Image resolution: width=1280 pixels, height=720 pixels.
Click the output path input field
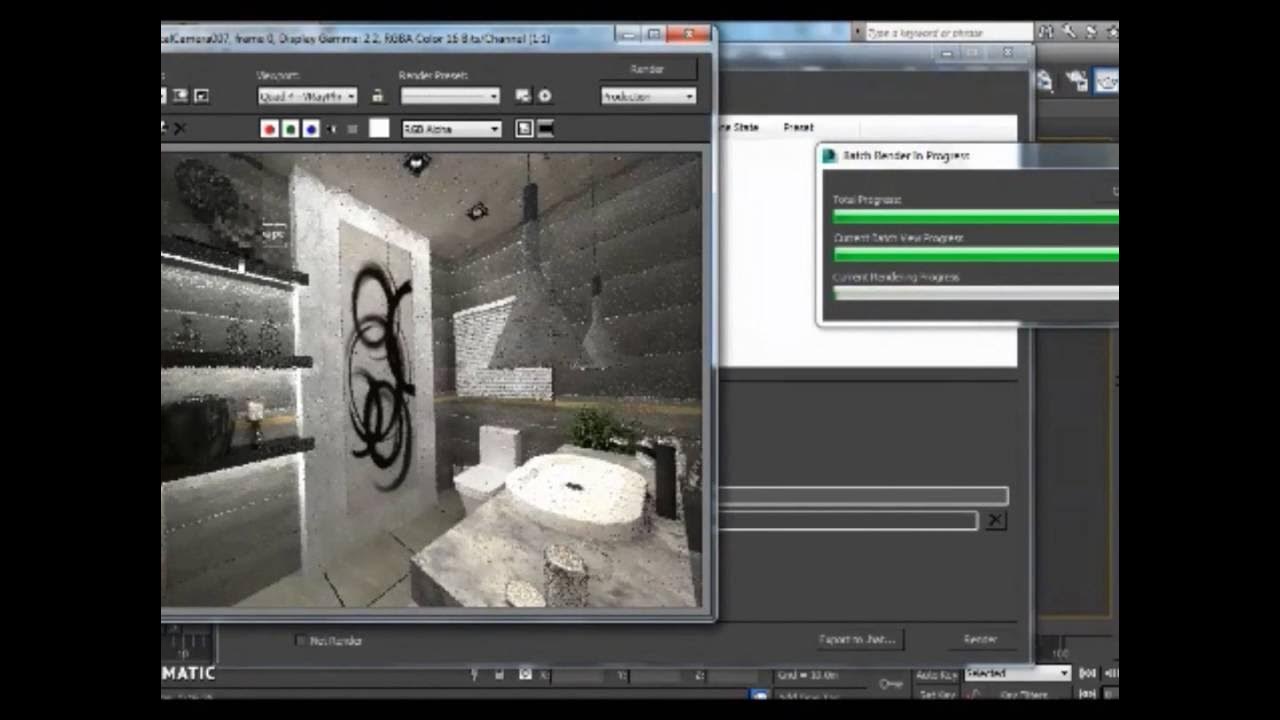tap(848, 520)
